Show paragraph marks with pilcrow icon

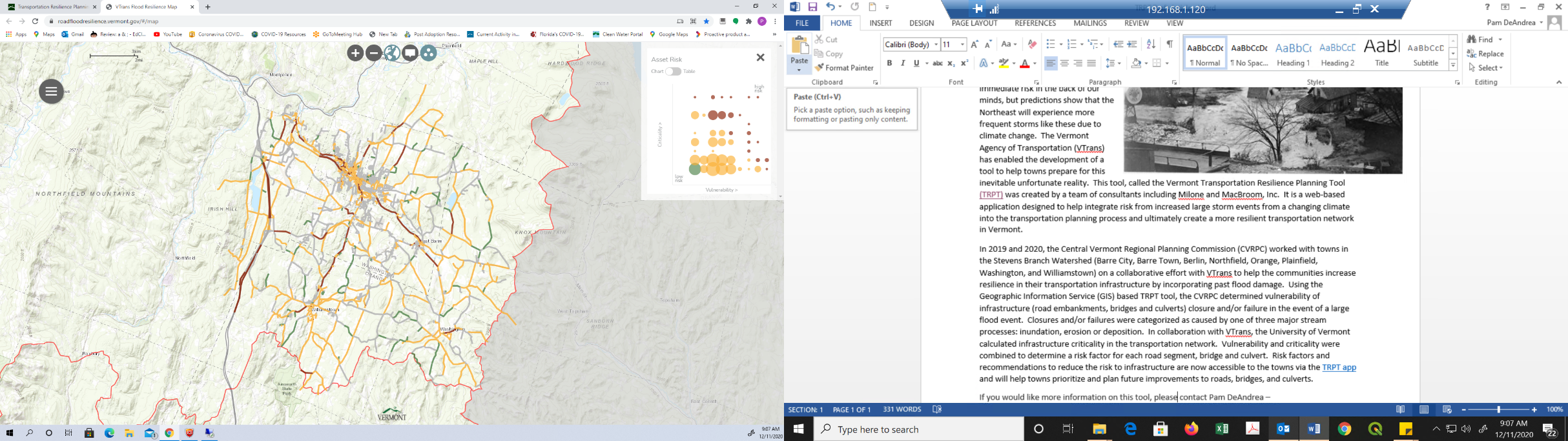1170,45
